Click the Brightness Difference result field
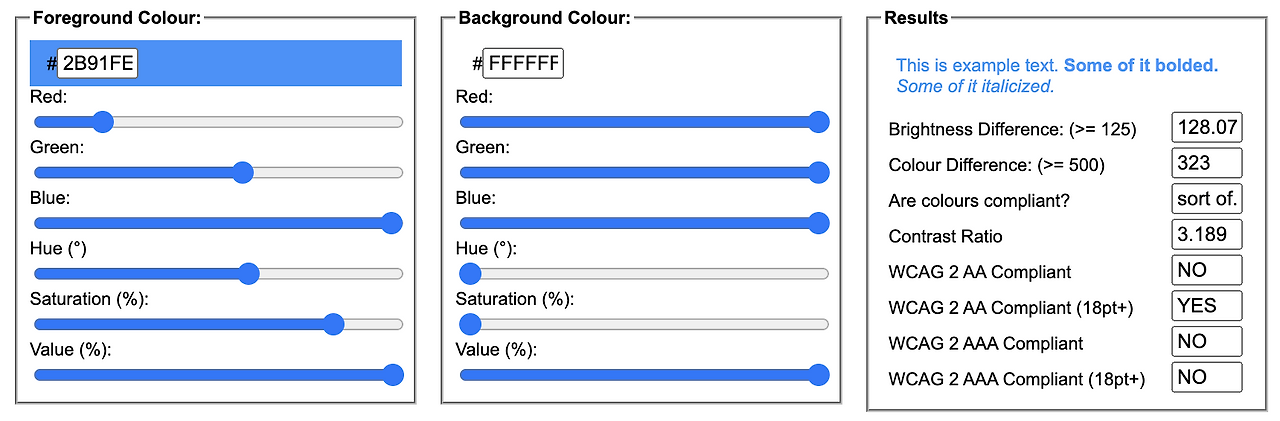 coord(1206,128)
